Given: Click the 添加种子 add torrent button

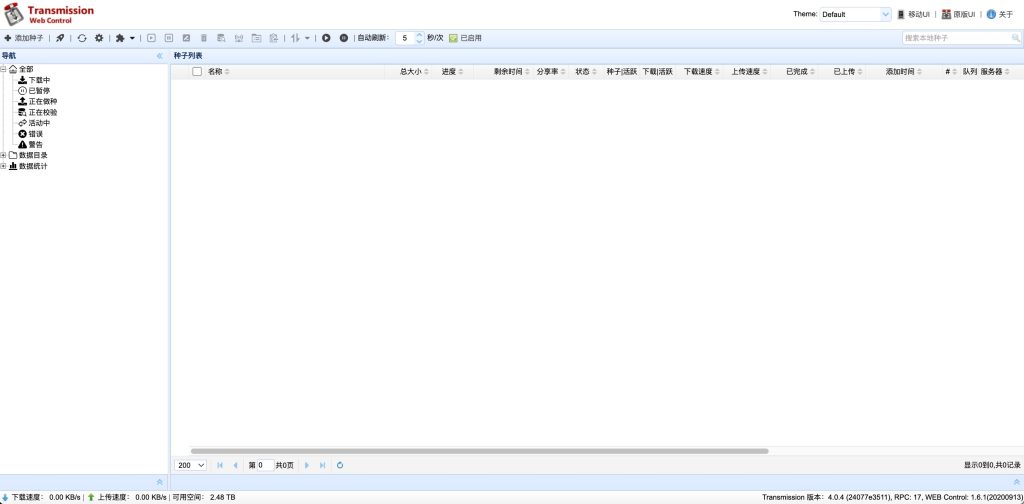Looking at the screenshot, I should point(24,39).
